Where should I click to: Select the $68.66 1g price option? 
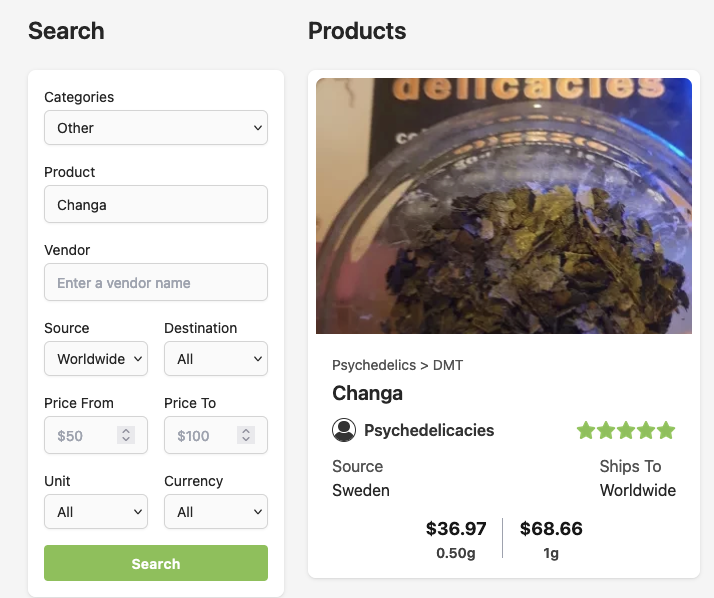[x=551, y=539]
